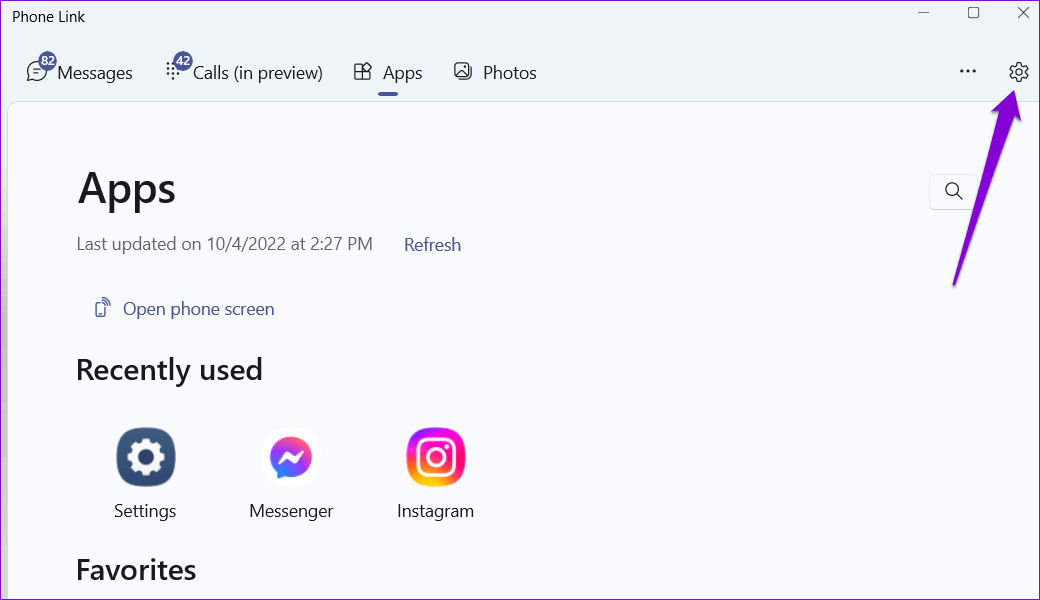Click the Instagram app label
This screenshot has width=1040, height=600.
pos(436,511)
